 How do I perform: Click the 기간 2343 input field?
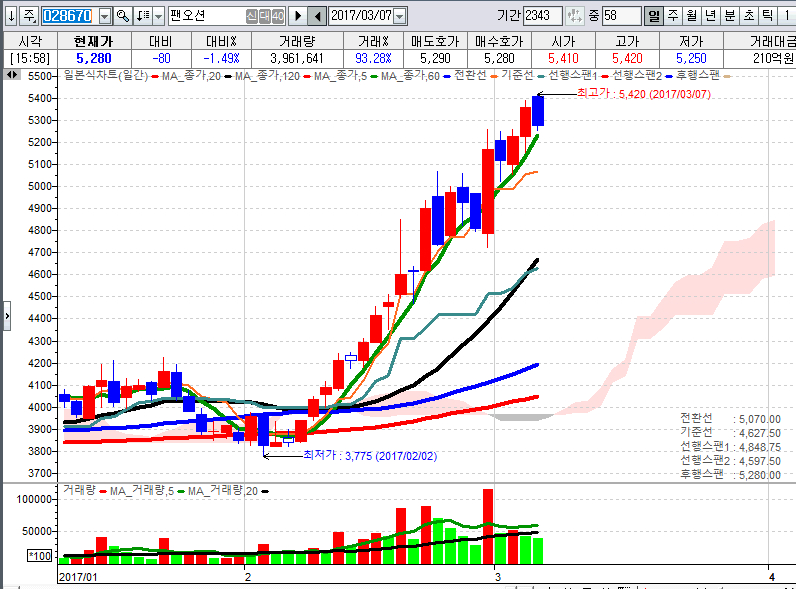(x=542, y=16)
